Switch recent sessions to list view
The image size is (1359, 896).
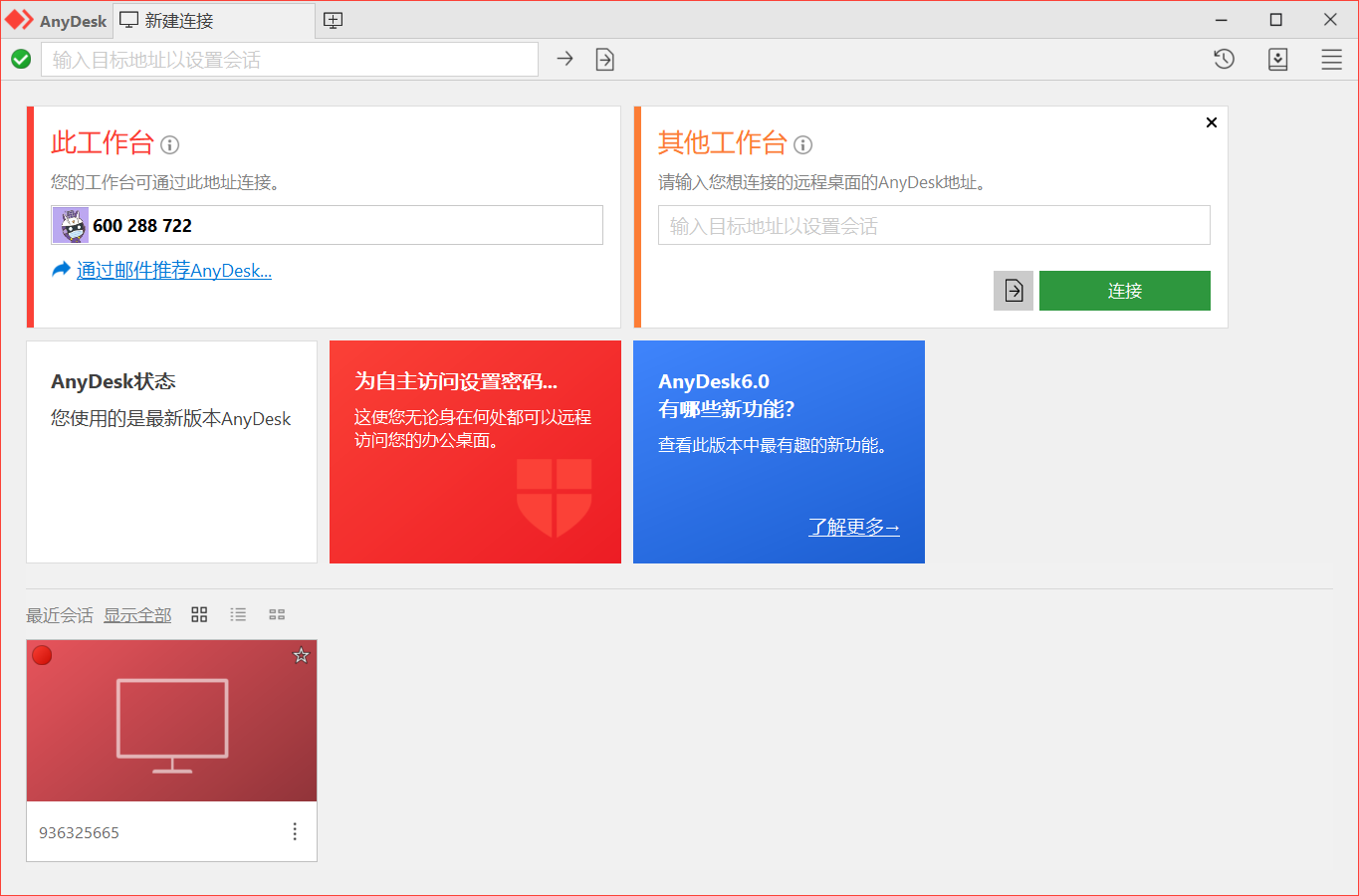point(238,614)
